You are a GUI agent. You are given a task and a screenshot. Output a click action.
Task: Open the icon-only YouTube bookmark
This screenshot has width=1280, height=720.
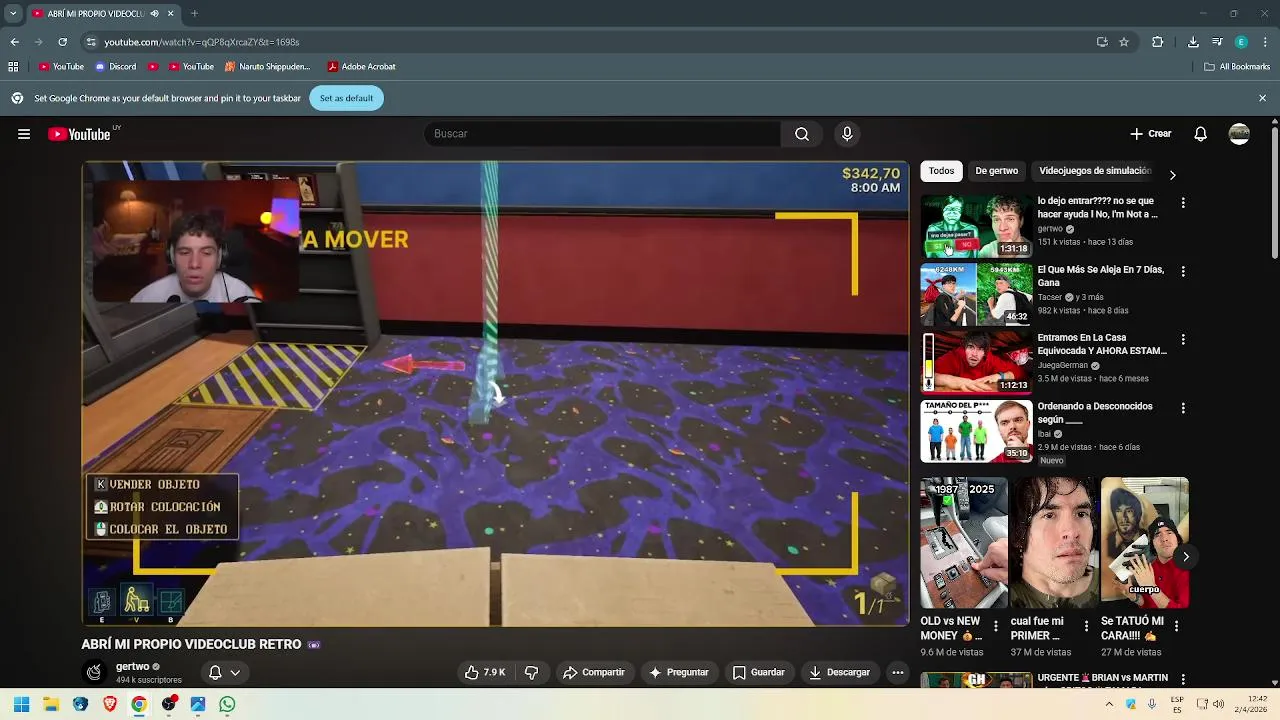pyautogui.click(x=153, y=67)
